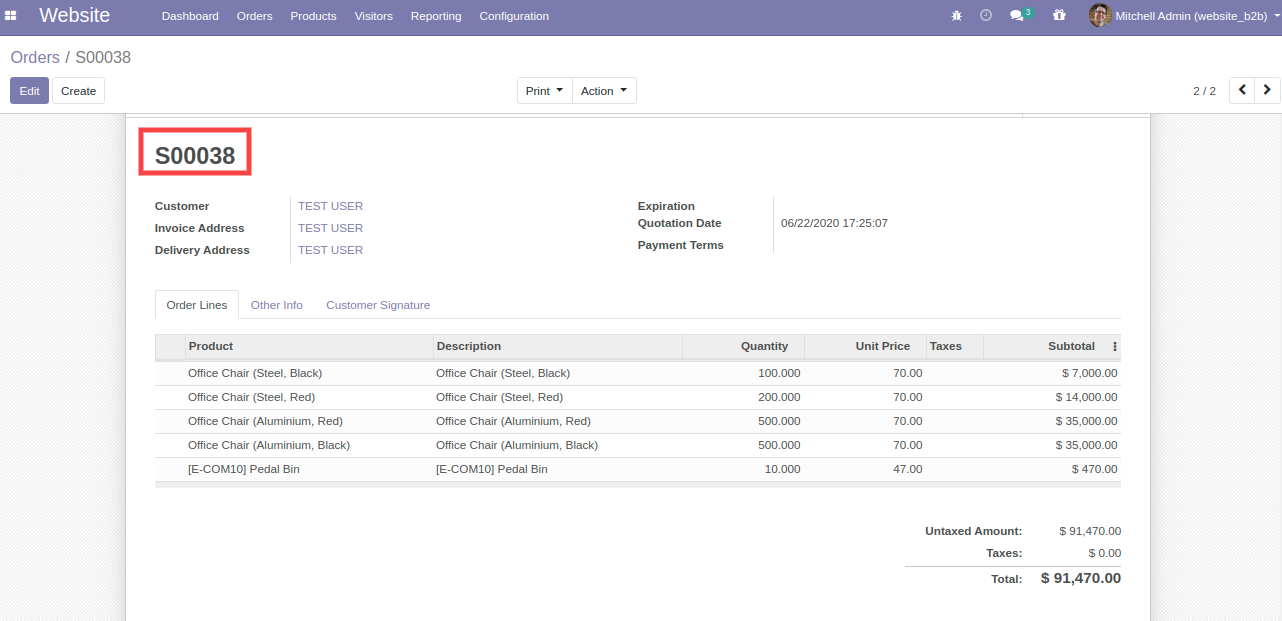Open the Configuration menu
Image resolution: width=1282 pixels, height=621 pixels.
[514, 16]
